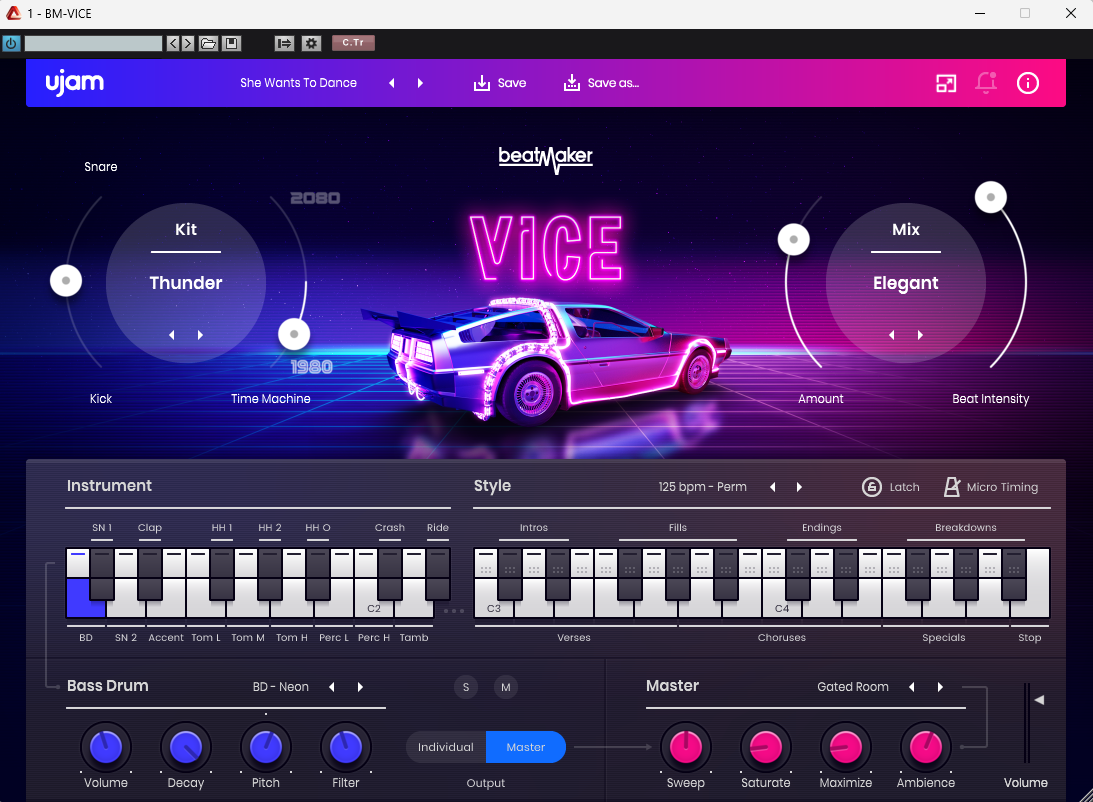
Task: Select previous Bass Drum sound
Action: click(x=332, y=687)
